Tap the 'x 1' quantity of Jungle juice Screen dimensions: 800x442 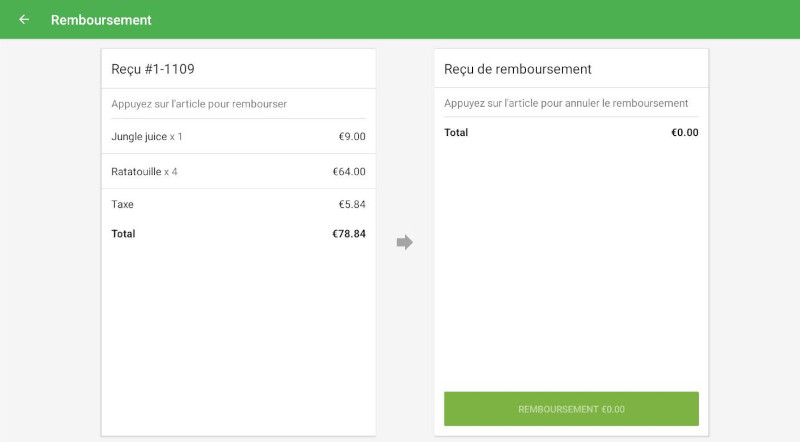point(176,136)
